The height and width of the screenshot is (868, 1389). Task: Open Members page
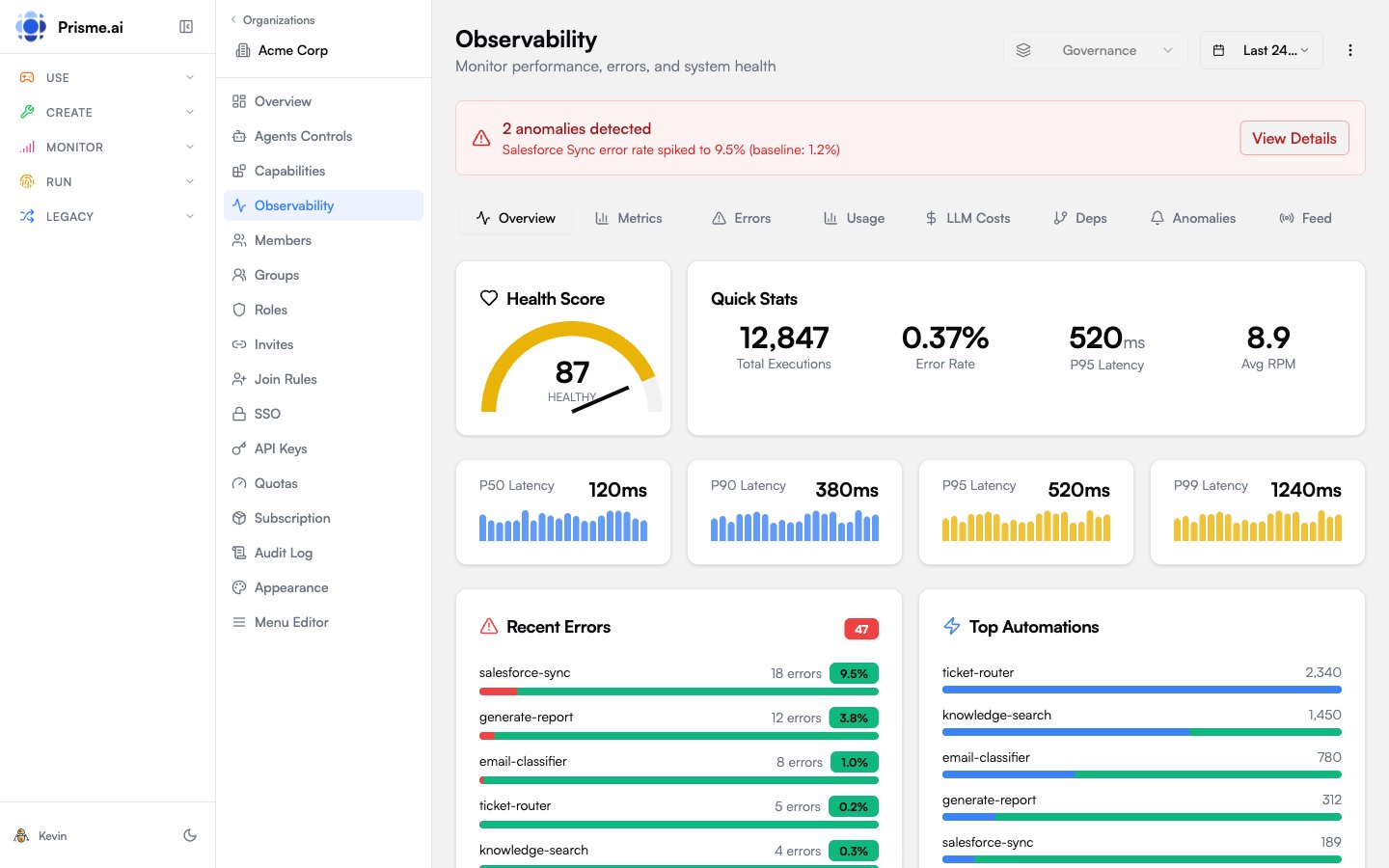point(324,240)
